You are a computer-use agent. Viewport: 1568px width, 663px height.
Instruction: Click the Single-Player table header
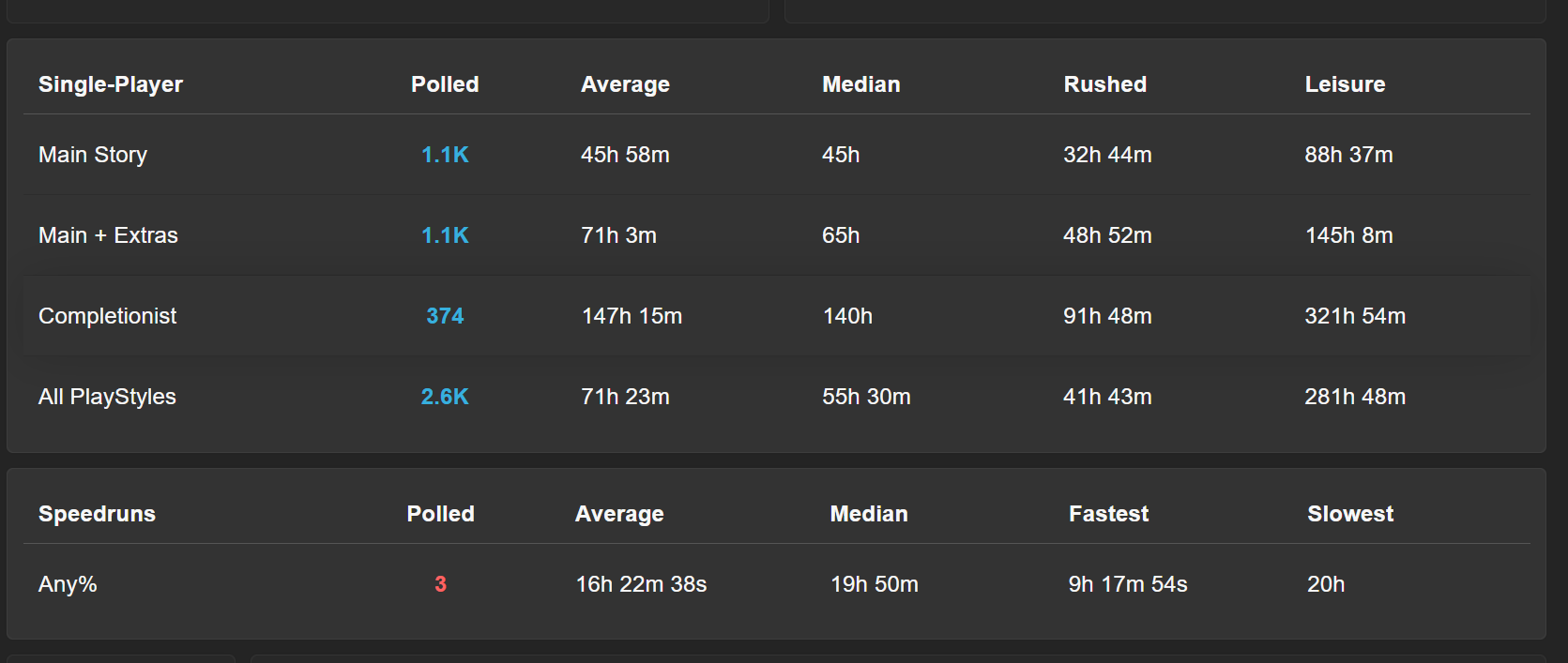(111, 84)
